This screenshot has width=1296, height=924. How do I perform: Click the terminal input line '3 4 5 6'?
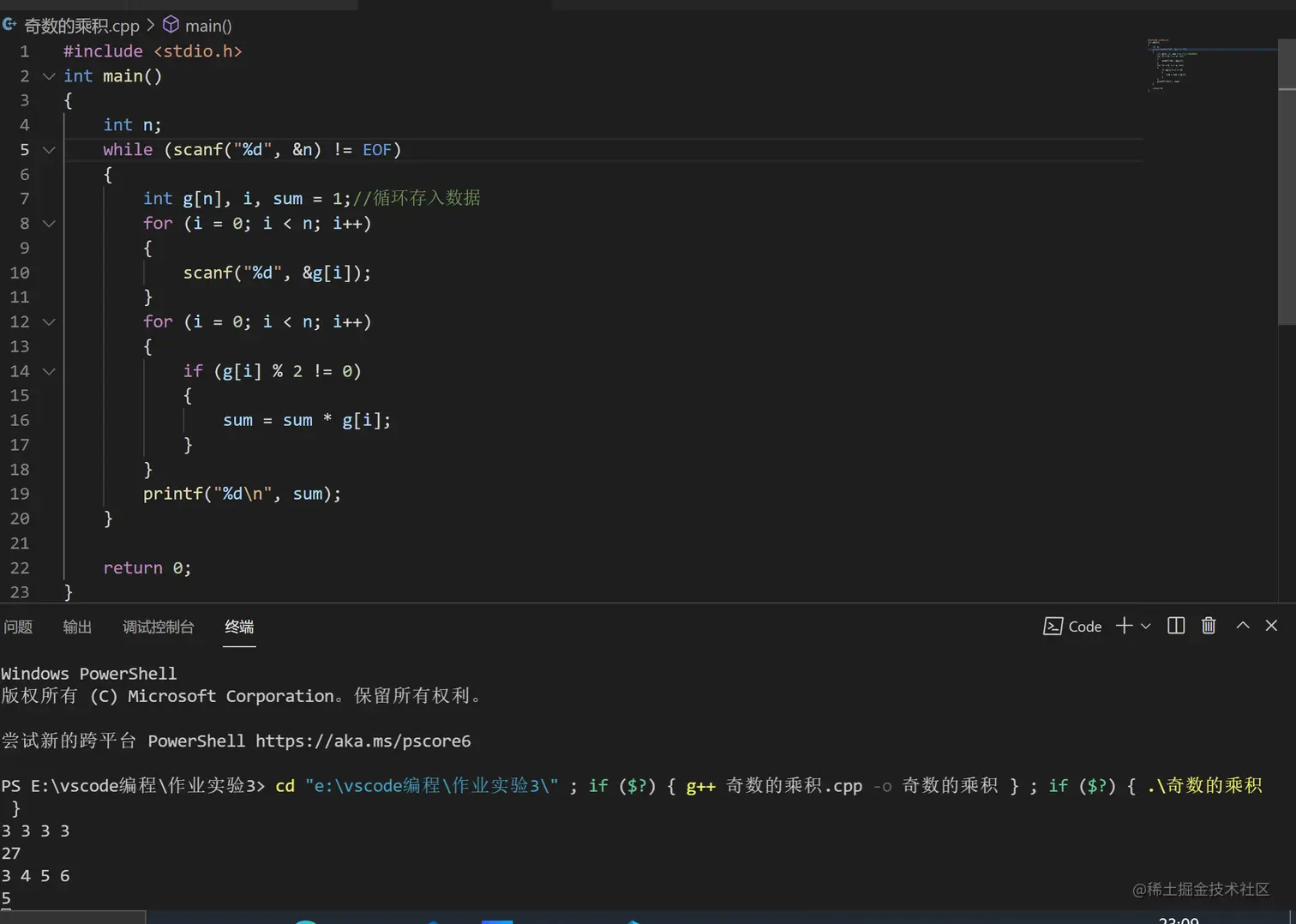[35, 875]
